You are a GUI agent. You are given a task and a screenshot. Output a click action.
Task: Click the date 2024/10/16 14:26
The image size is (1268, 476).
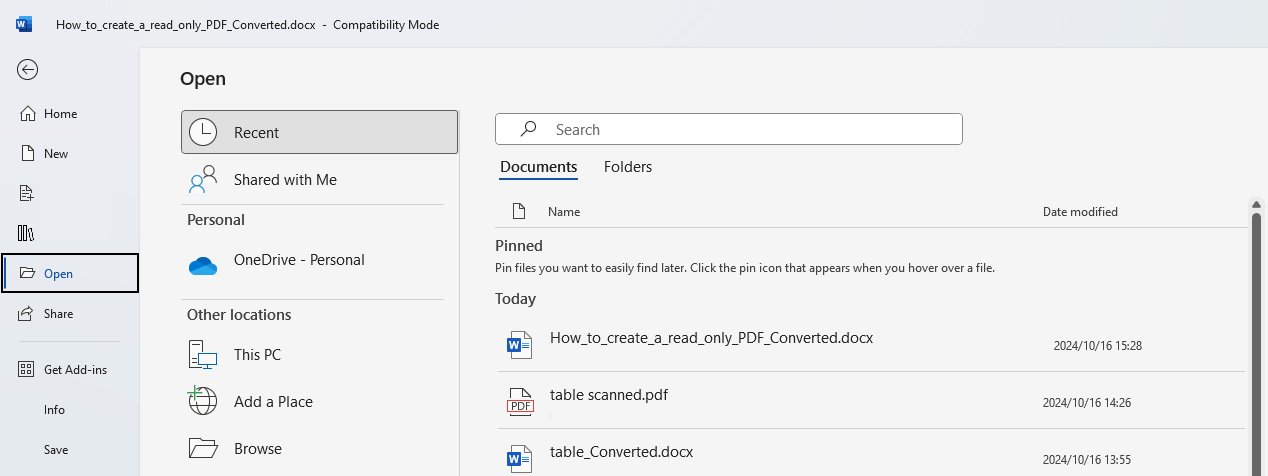tap(1086, 403)
